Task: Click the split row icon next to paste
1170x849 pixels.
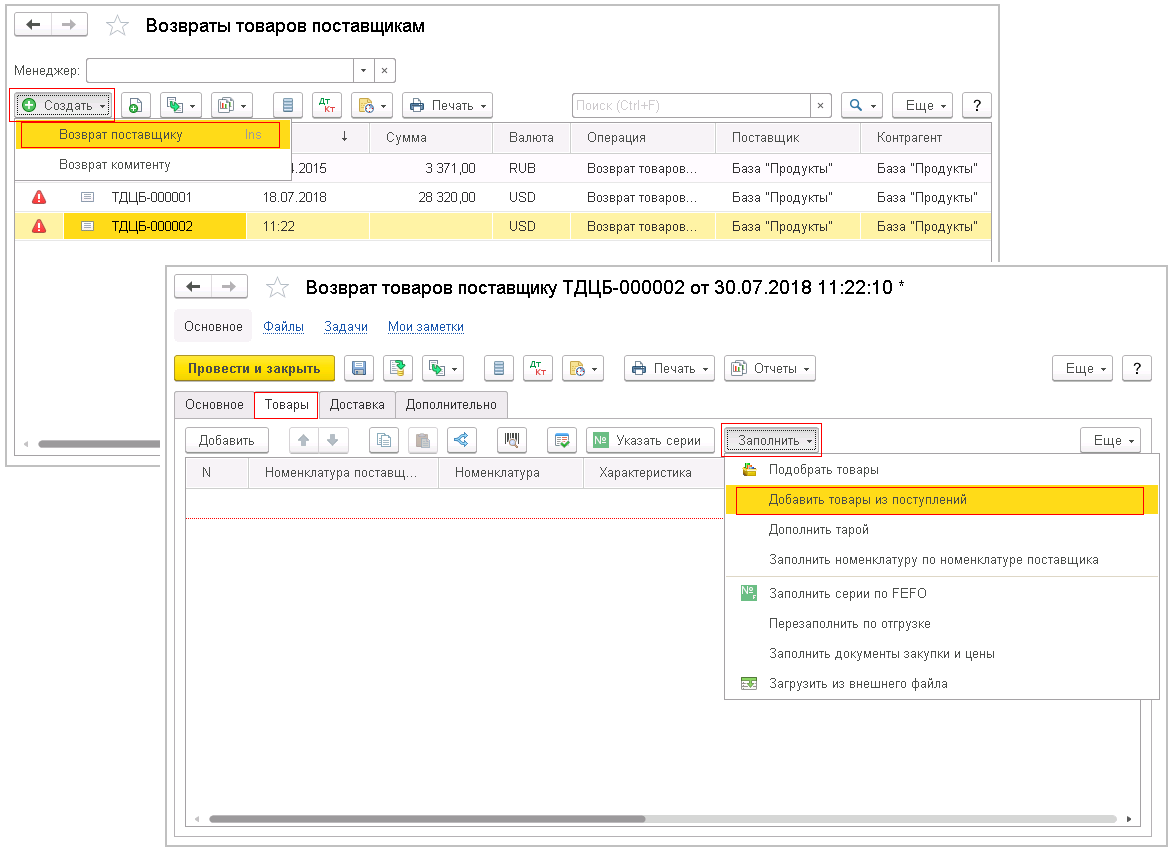Action: (x=462, y=440)
